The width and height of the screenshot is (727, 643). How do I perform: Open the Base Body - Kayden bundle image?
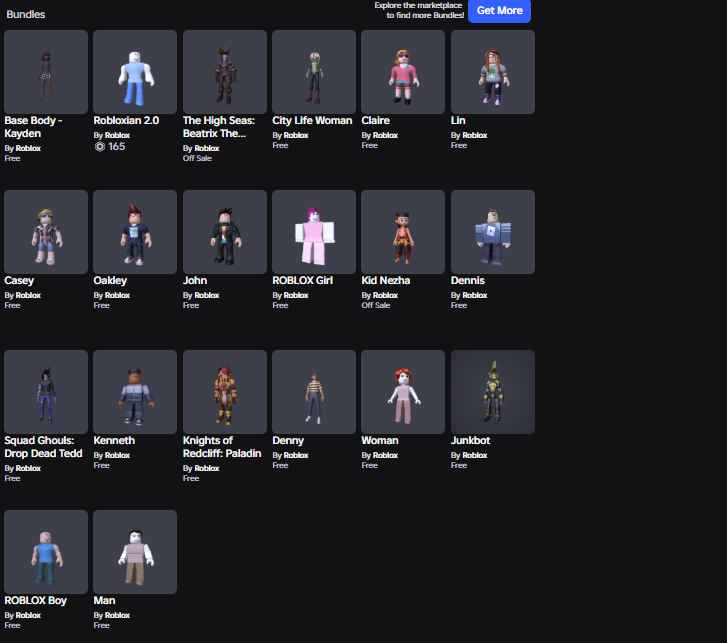pyautogui.click(x=46, y=72)
